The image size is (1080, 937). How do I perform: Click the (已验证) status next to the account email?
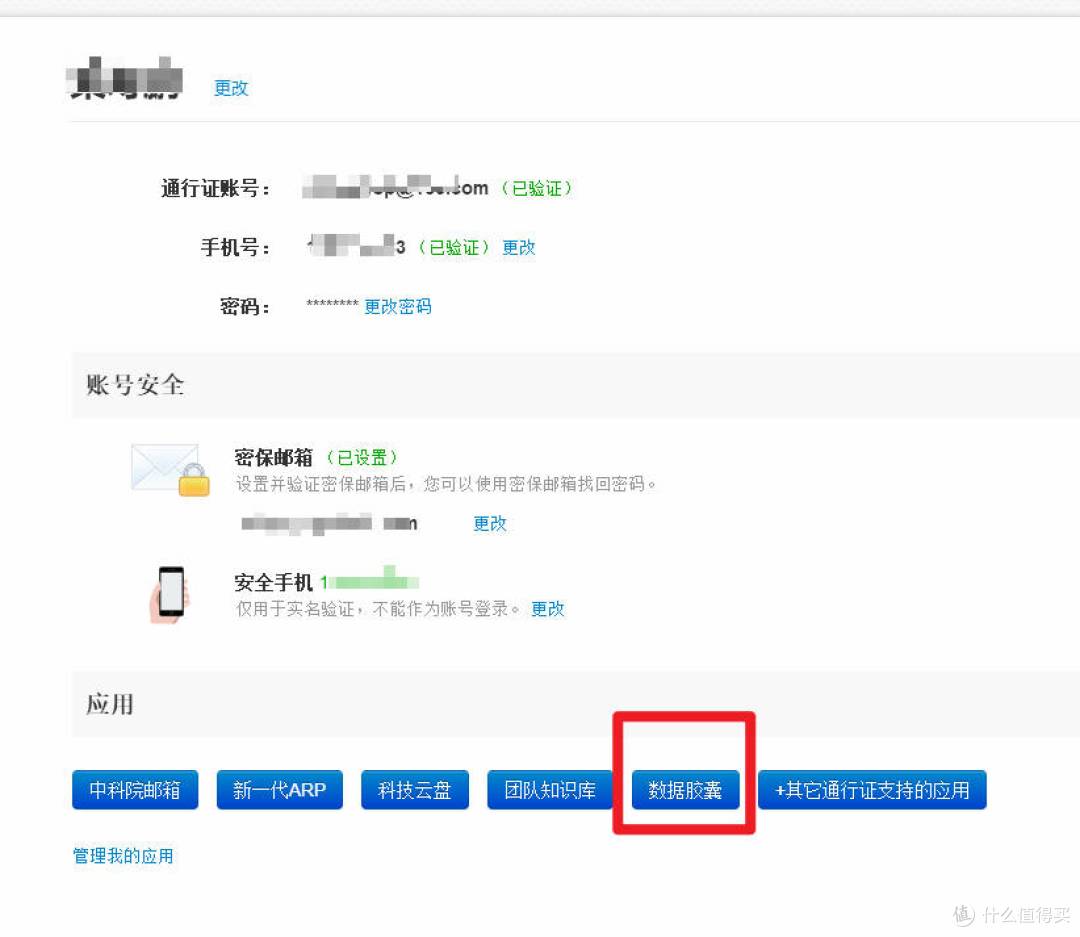tap(537, 188)
